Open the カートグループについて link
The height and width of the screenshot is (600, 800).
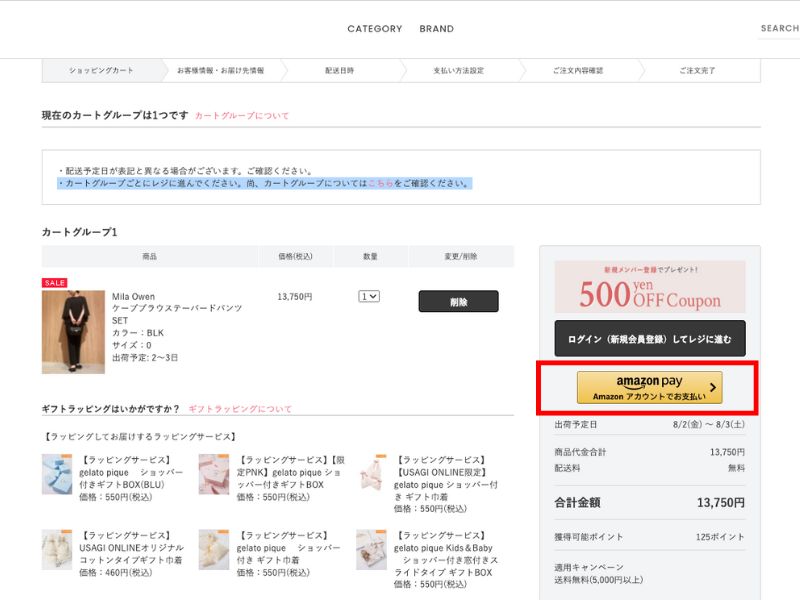pos(241,116)
